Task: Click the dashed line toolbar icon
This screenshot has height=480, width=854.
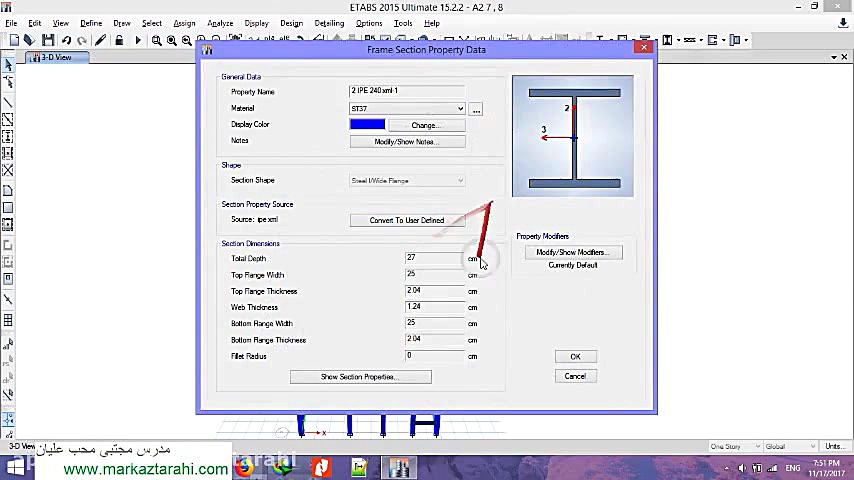Action: [x=690, y=40]
